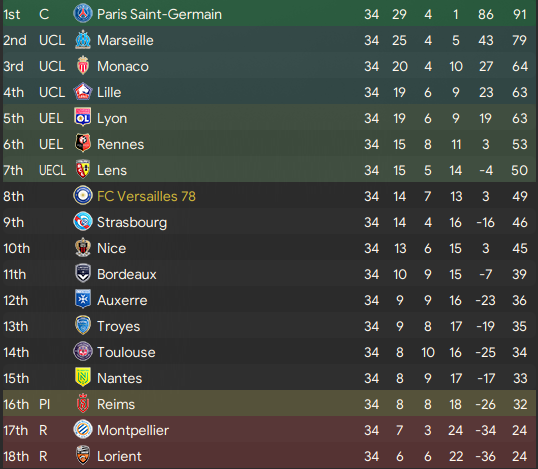Click the FC Versailles 78 crest
The width and height of the screenshot is (538, 469).
[x=83, y=196]
